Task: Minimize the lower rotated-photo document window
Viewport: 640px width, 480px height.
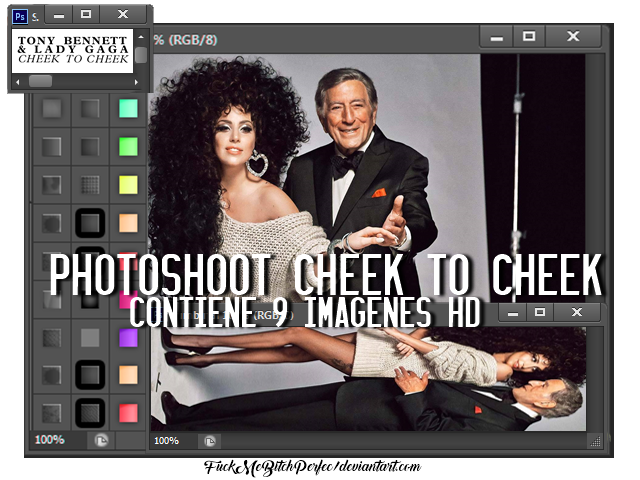Action: [513, 313]
